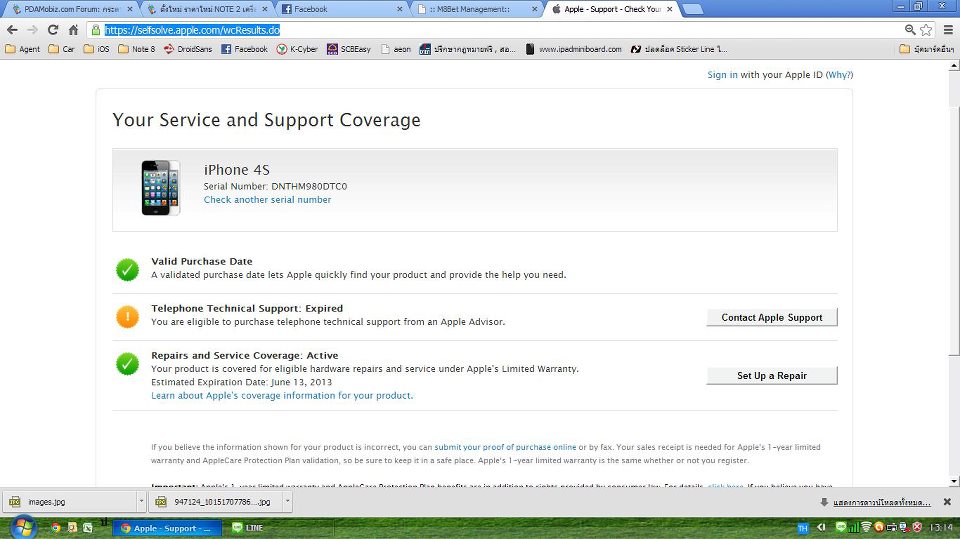The height and width of the screenshot is (539, 960).
Task: Click submit your proof of purchase online link
Action: click(505, 447)
